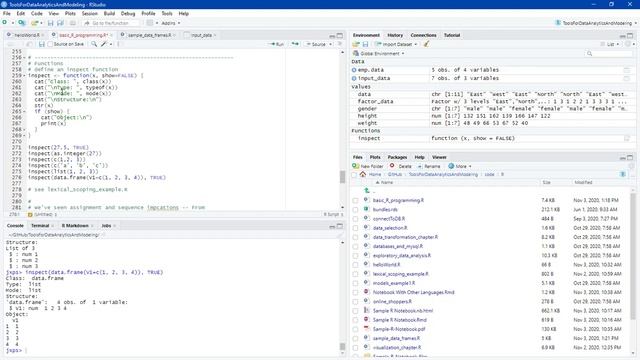Save current document from main toolbar
Image resolution: width=640 pixels, height=360 pixels.
tap(51, 23)
